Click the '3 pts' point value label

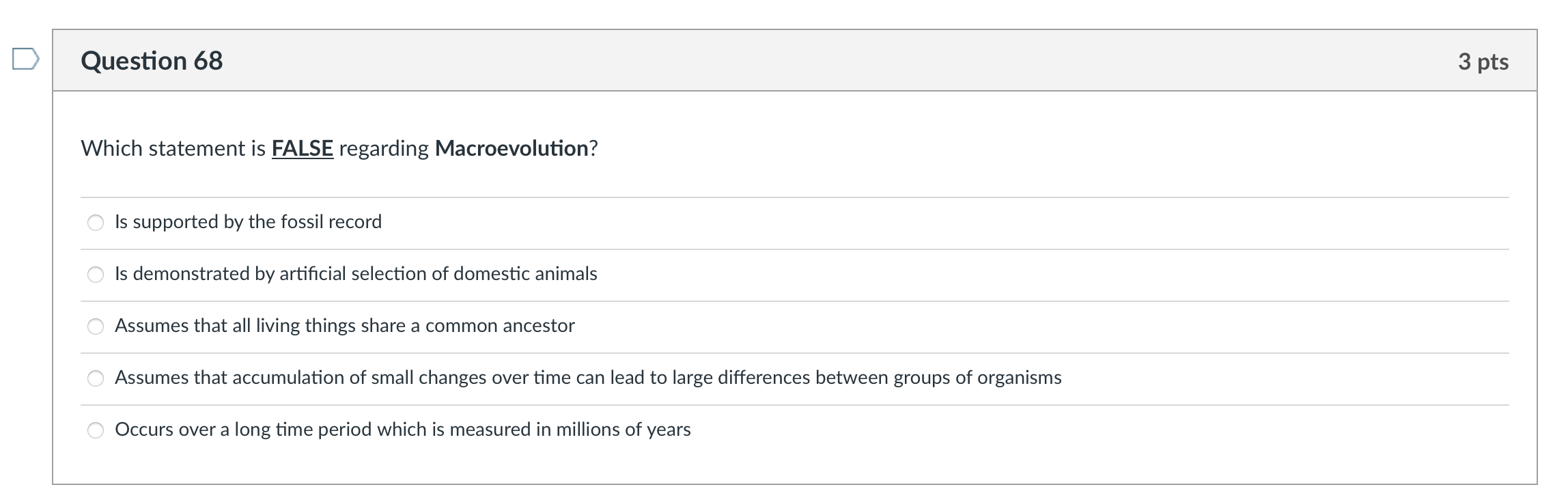click(1483, 61)
